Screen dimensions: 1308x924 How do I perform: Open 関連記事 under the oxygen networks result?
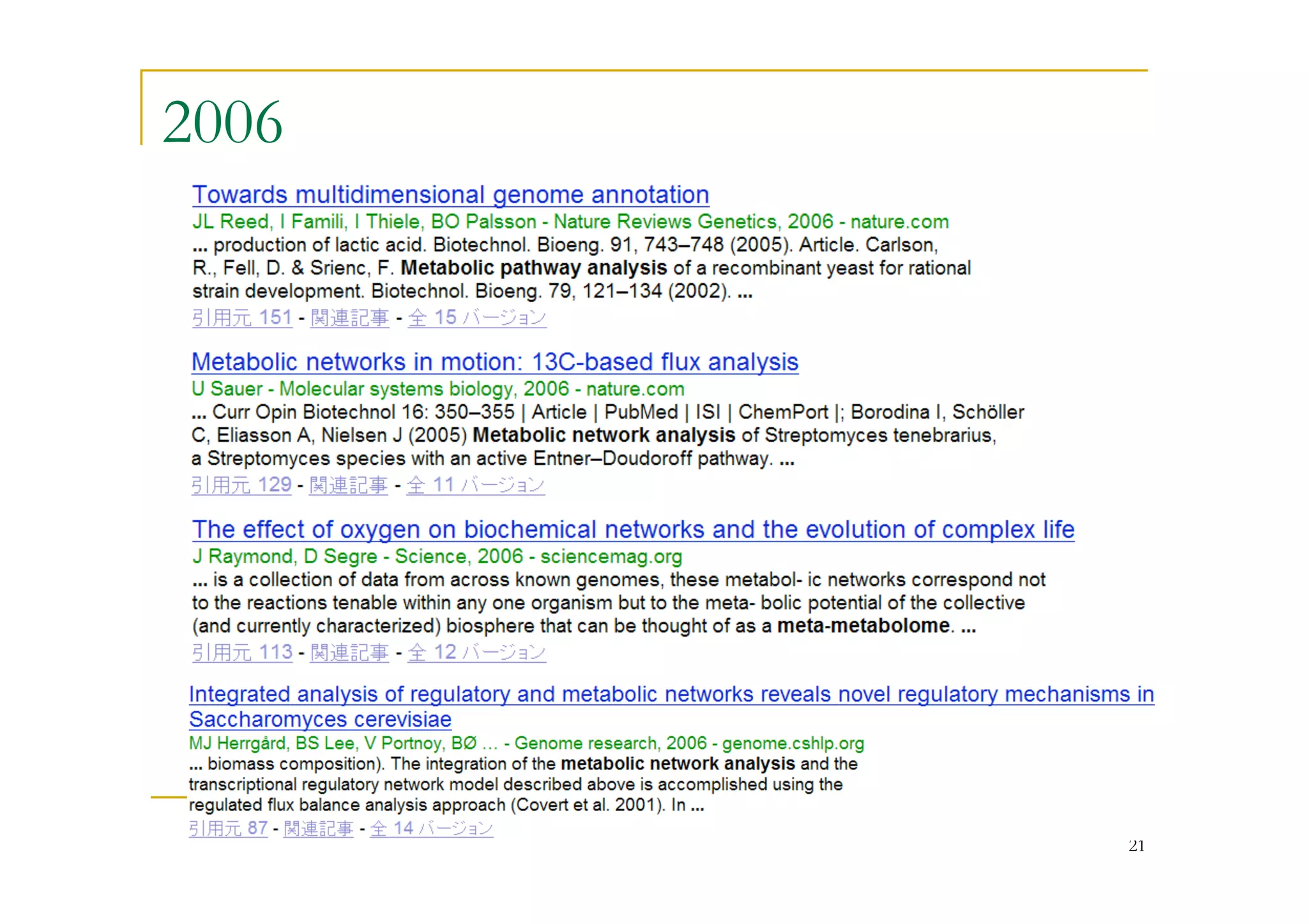[349, 652]
